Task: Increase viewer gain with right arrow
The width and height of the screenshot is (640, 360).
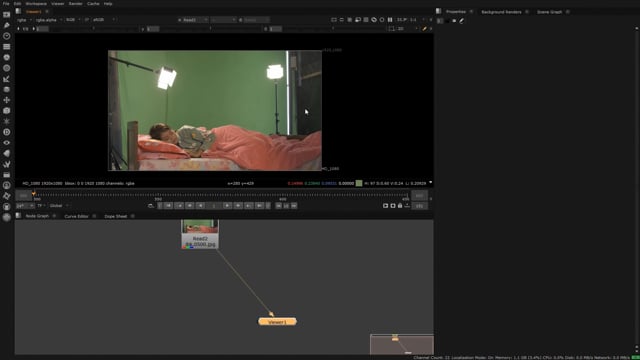Action: (x=33, y=29)
